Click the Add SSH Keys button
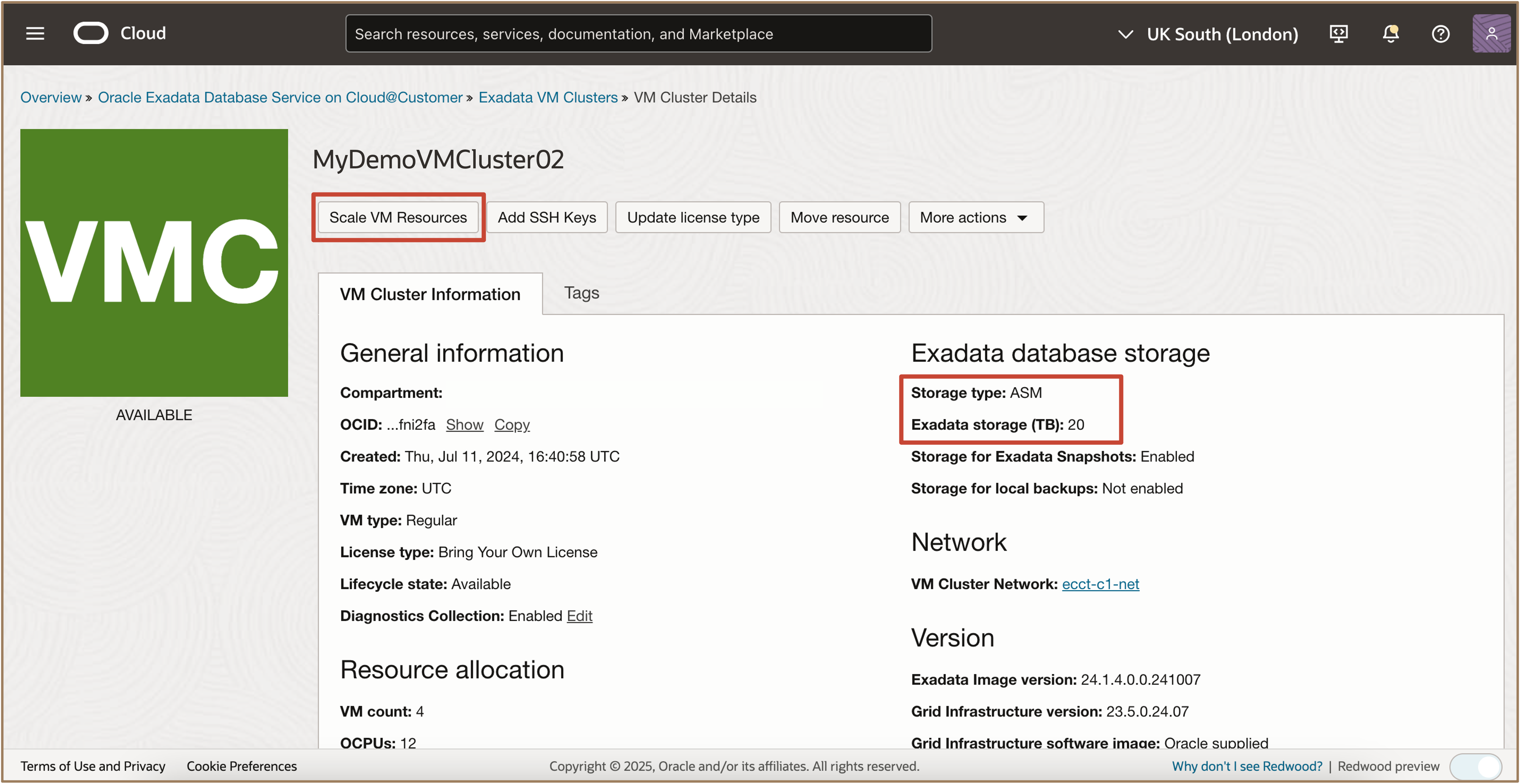This screenshot has width=1520, height=784. [x=546, y=217]
